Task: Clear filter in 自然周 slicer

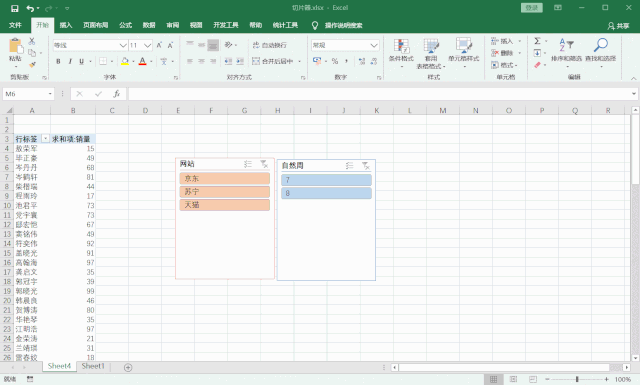Action: point(366,166)
